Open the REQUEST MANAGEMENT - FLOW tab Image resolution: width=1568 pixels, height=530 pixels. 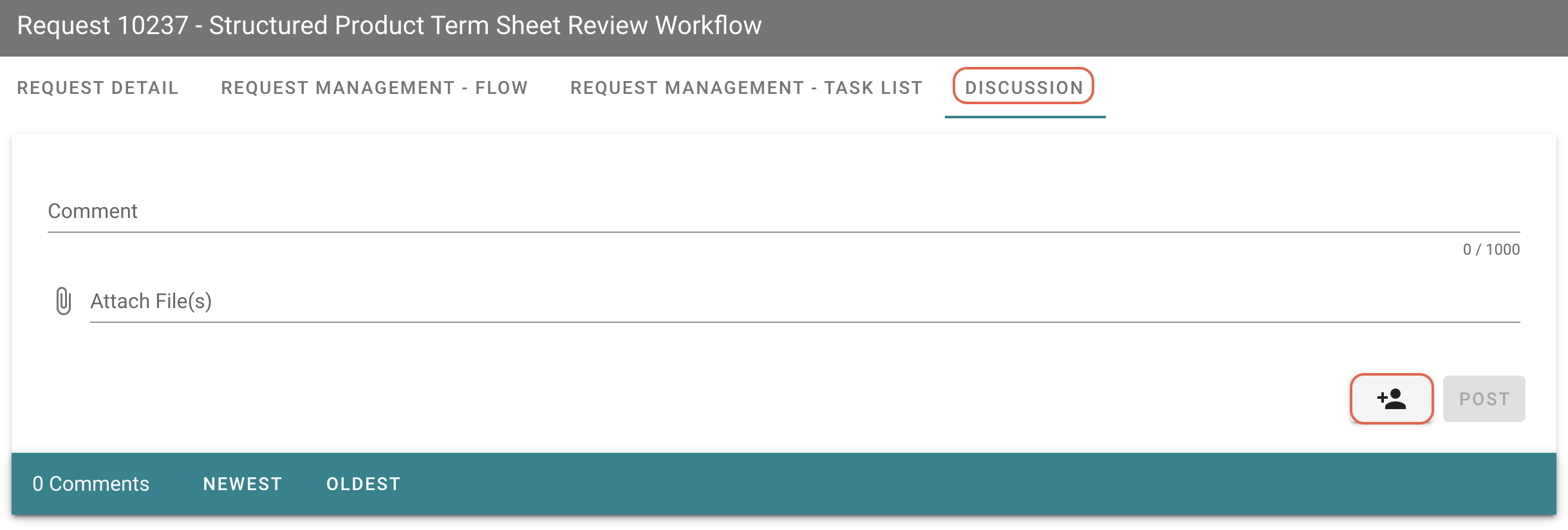[374, 87]
